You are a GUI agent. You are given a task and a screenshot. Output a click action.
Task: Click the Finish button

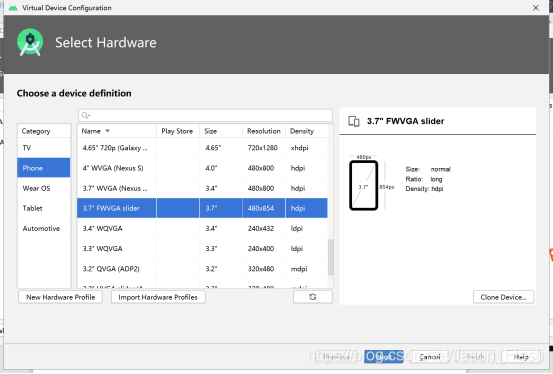pos(476,357)
